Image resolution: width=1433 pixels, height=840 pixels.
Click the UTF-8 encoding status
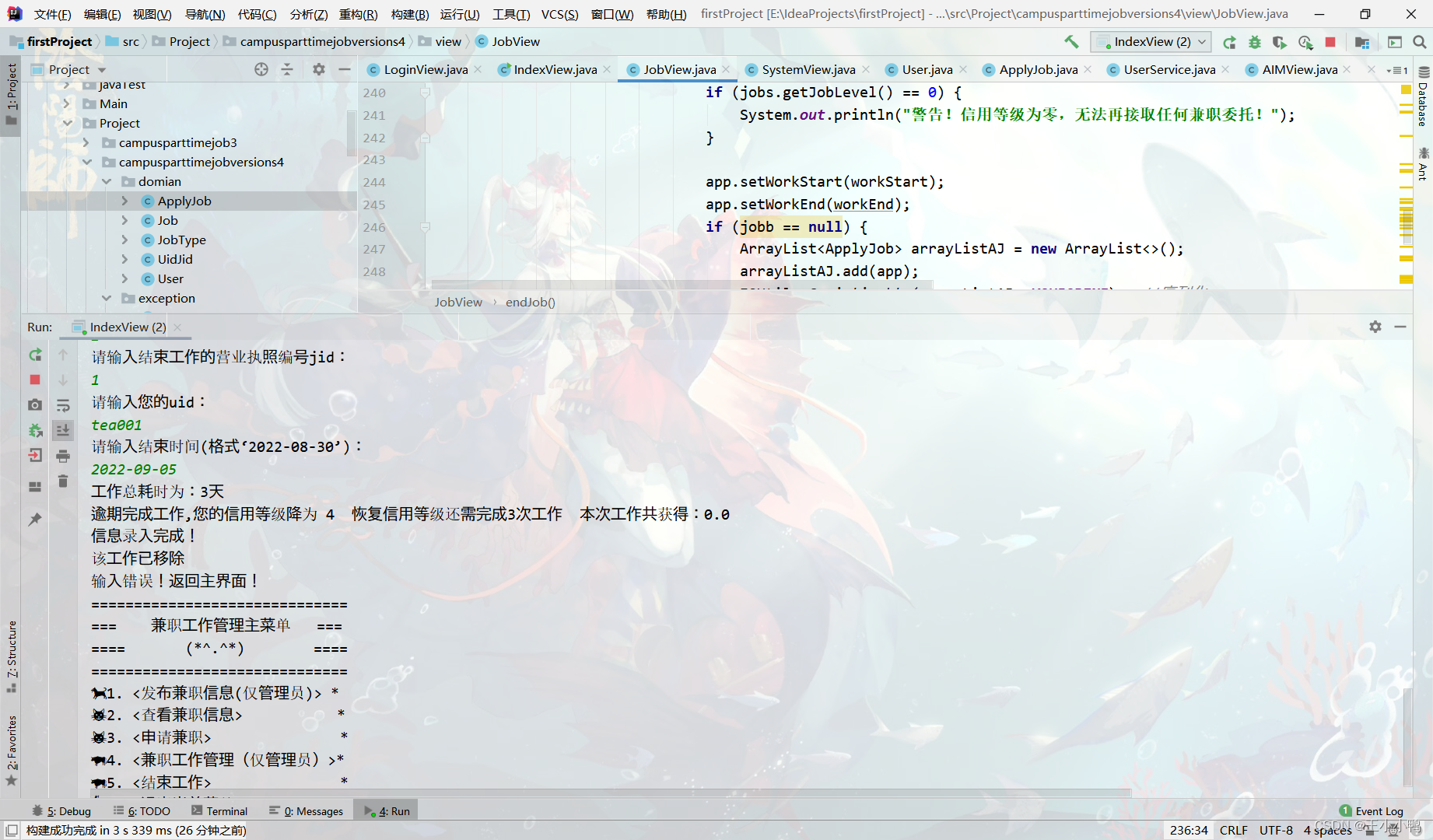1276,831
